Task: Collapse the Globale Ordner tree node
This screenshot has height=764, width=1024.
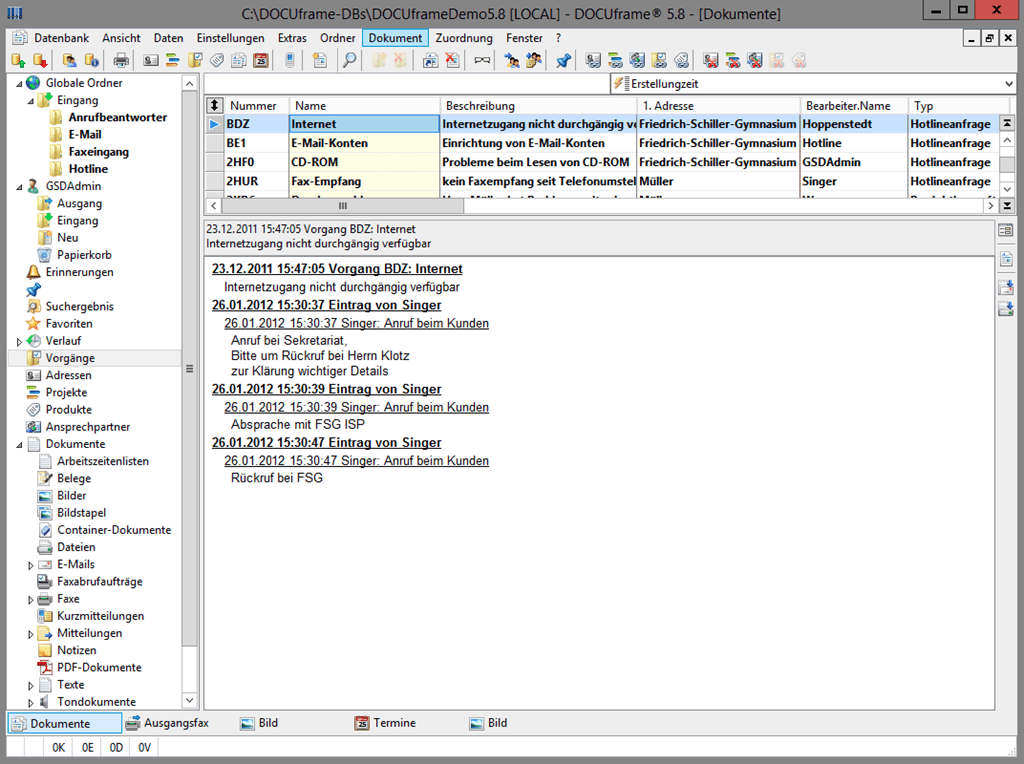Action: pos(19,83)
